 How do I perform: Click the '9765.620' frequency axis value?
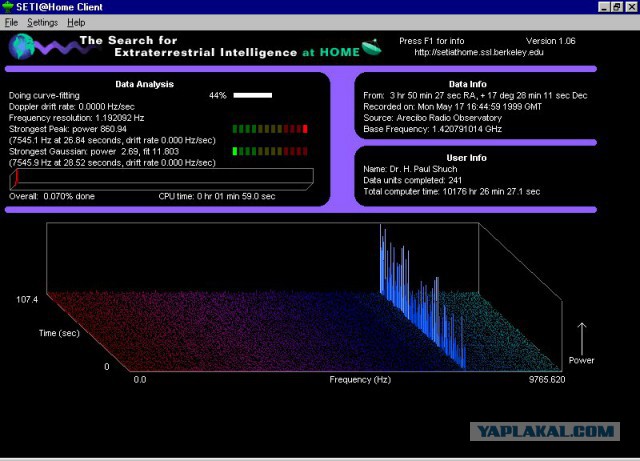547,380
